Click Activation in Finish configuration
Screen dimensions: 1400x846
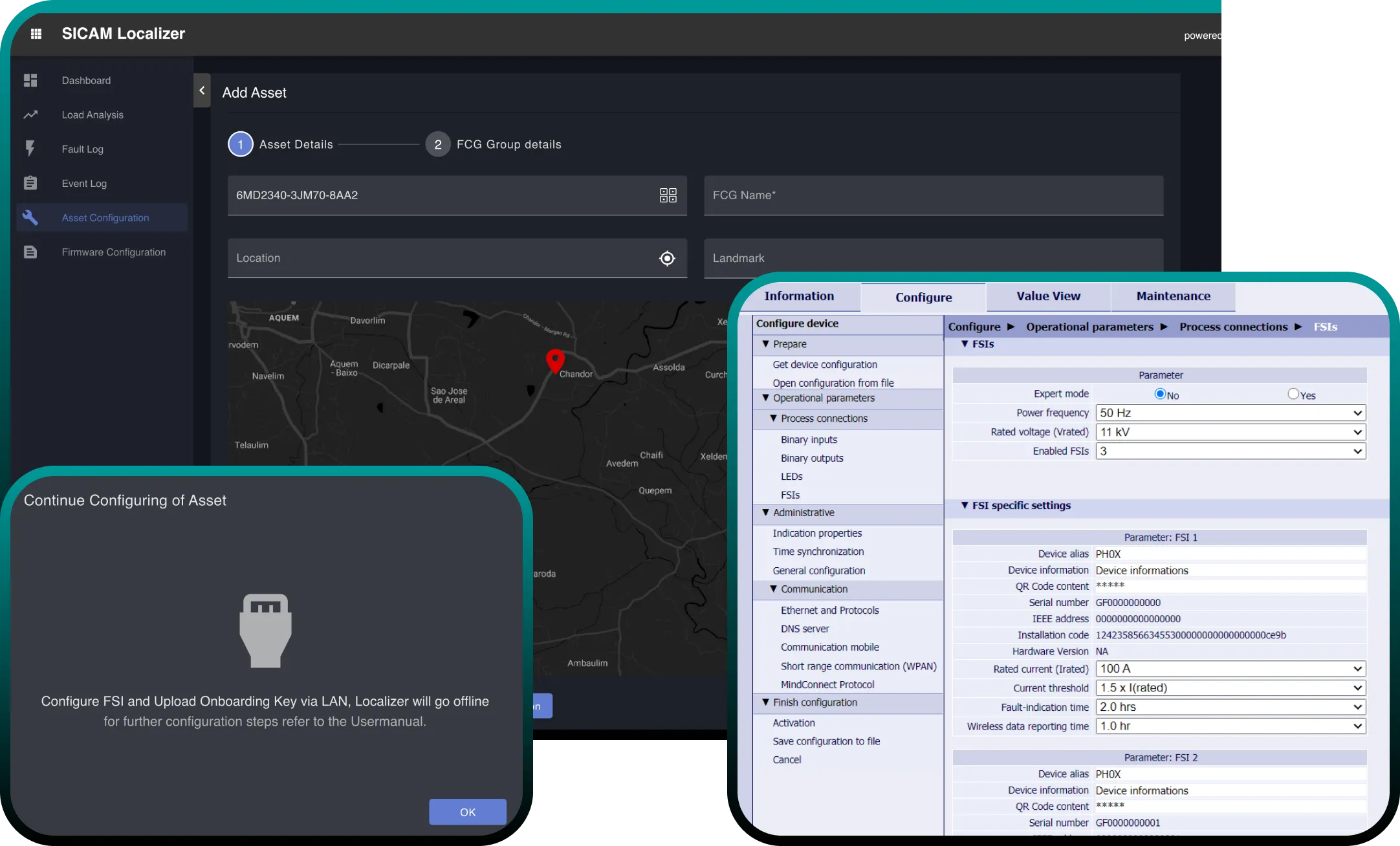[794, 722]
